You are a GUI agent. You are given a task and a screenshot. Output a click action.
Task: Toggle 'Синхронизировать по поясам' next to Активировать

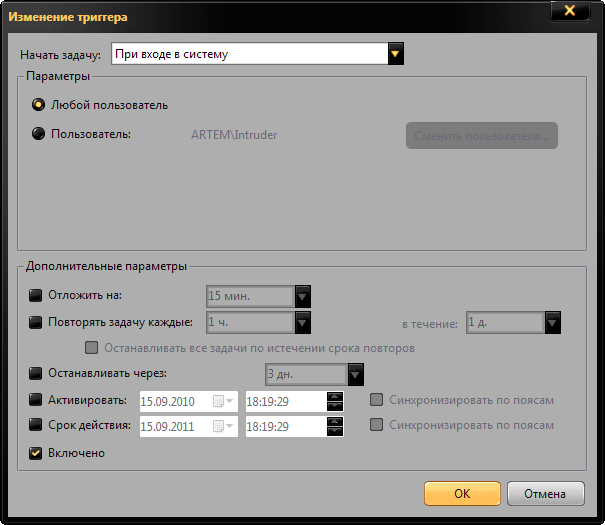pyautogui.click(x=376, y=400)
